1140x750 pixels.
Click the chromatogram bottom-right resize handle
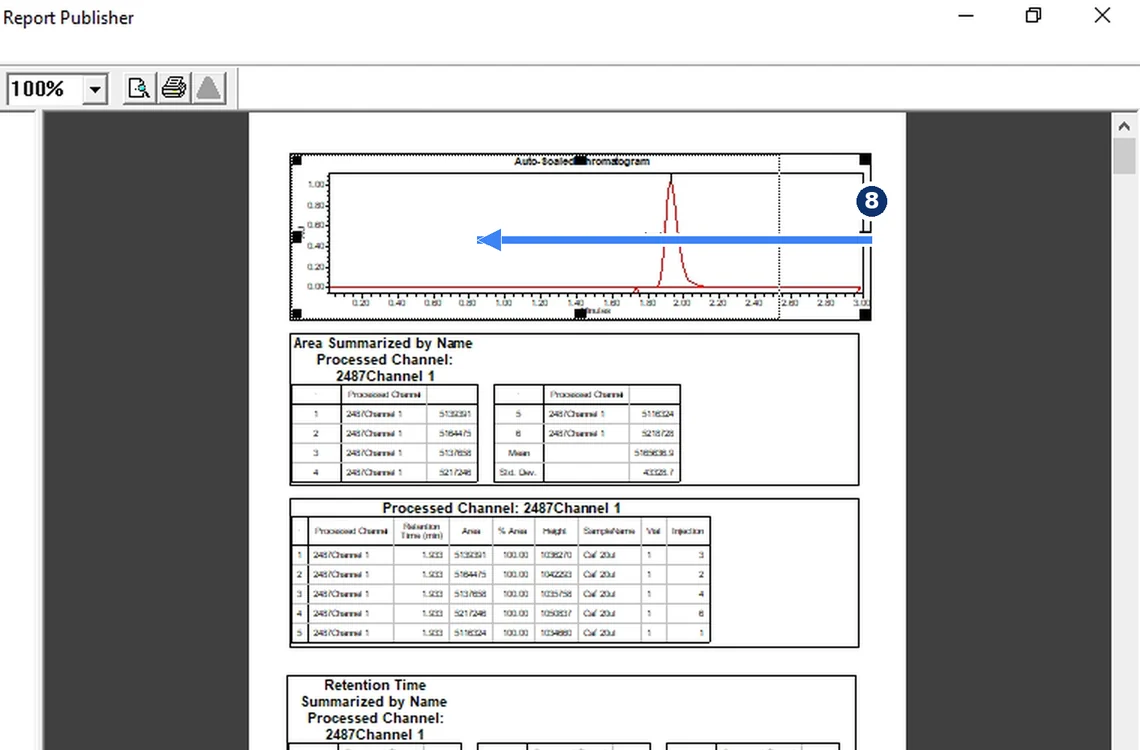point(865,314)
